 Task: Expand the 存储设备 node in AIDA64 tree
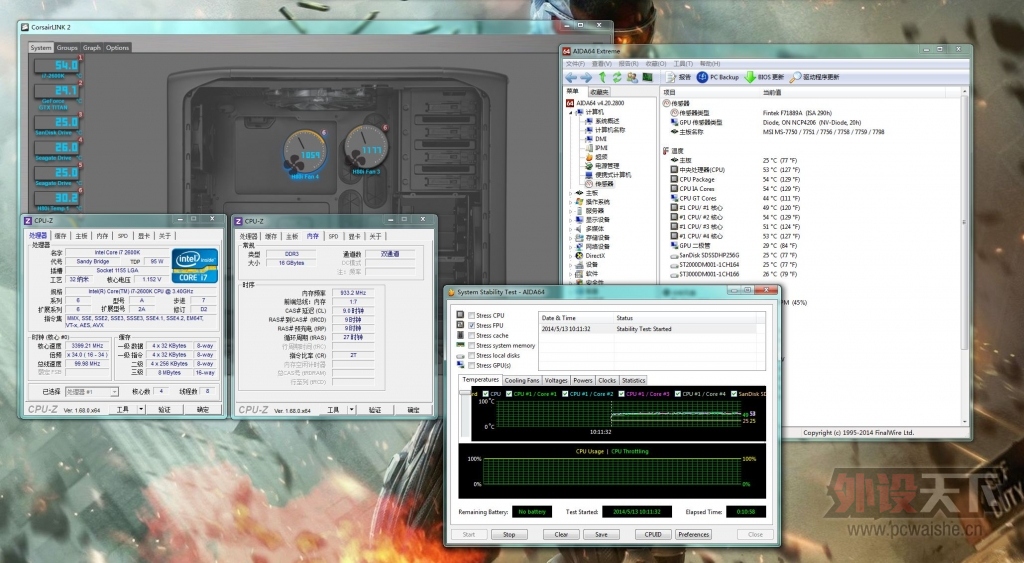pyautogui.click(x=570, y=238)
